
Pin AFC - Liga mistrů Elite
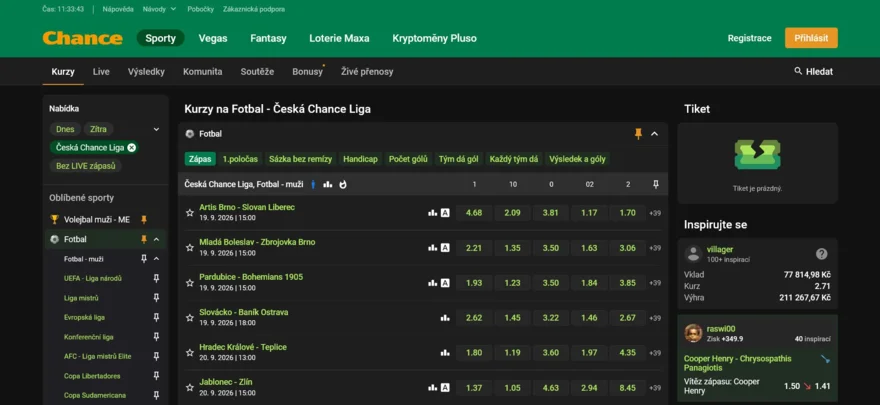[x=157, y=356]
